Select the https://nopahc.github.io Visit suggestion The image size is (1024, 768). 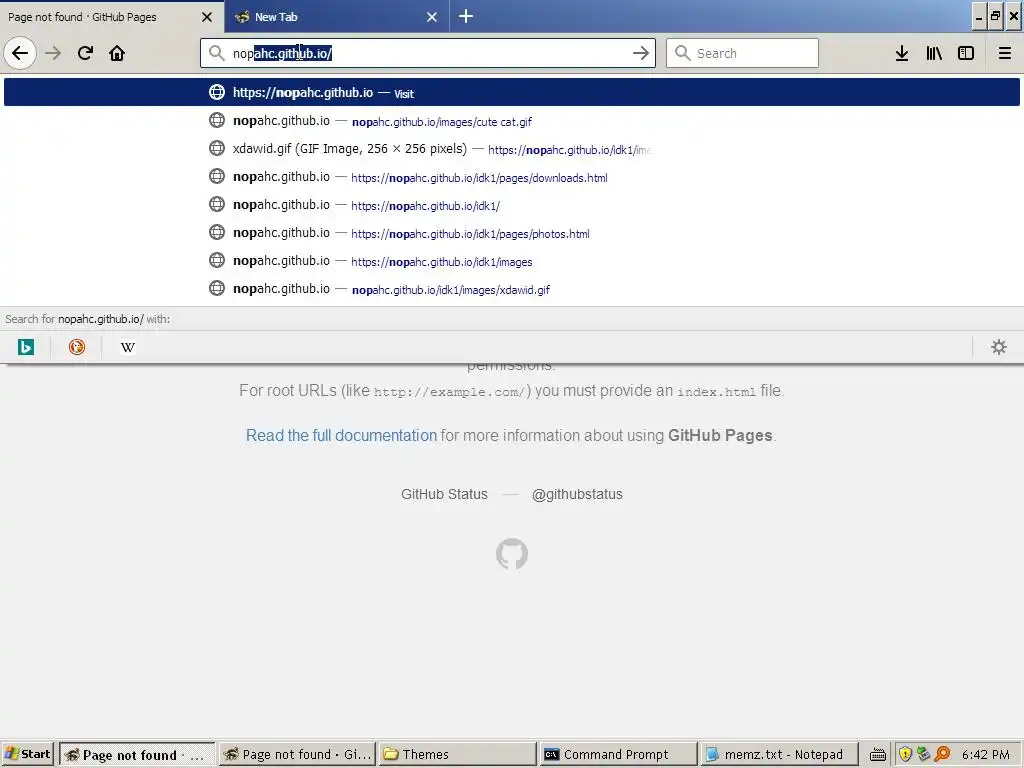(x=512, y=92)
